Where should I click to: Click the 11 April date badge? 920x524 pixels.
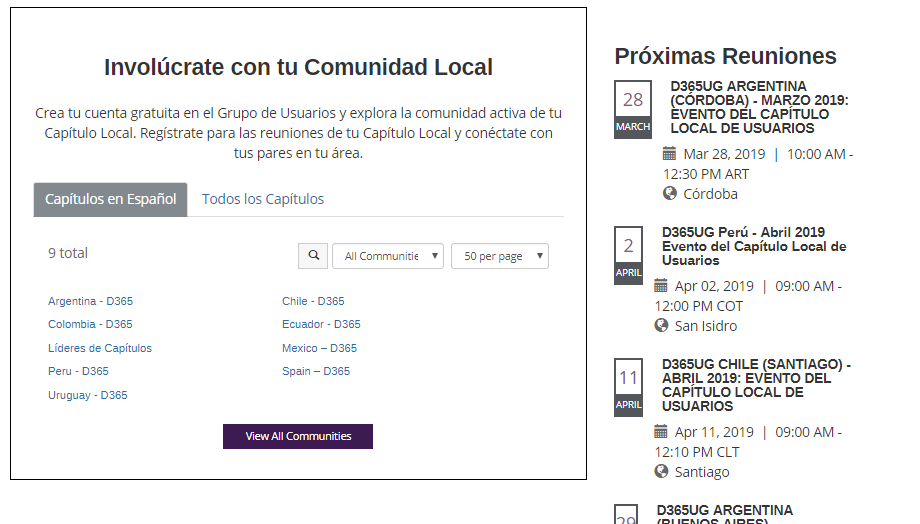pos(628,387)
